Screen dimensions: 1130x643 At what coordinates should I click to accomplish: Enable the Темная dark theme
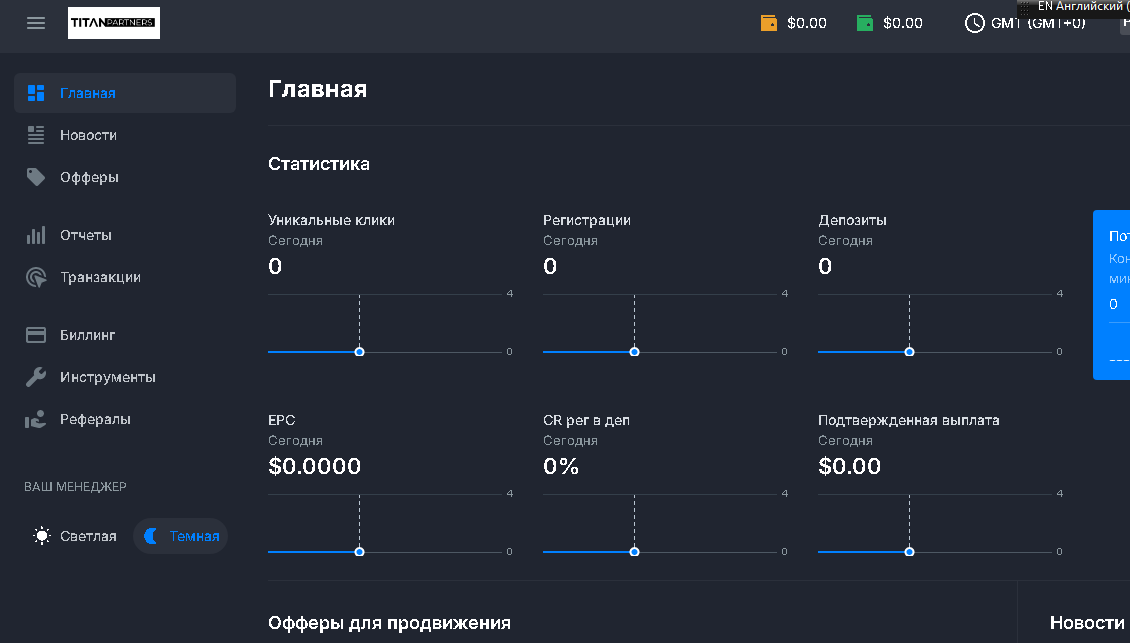coord(181,536)
